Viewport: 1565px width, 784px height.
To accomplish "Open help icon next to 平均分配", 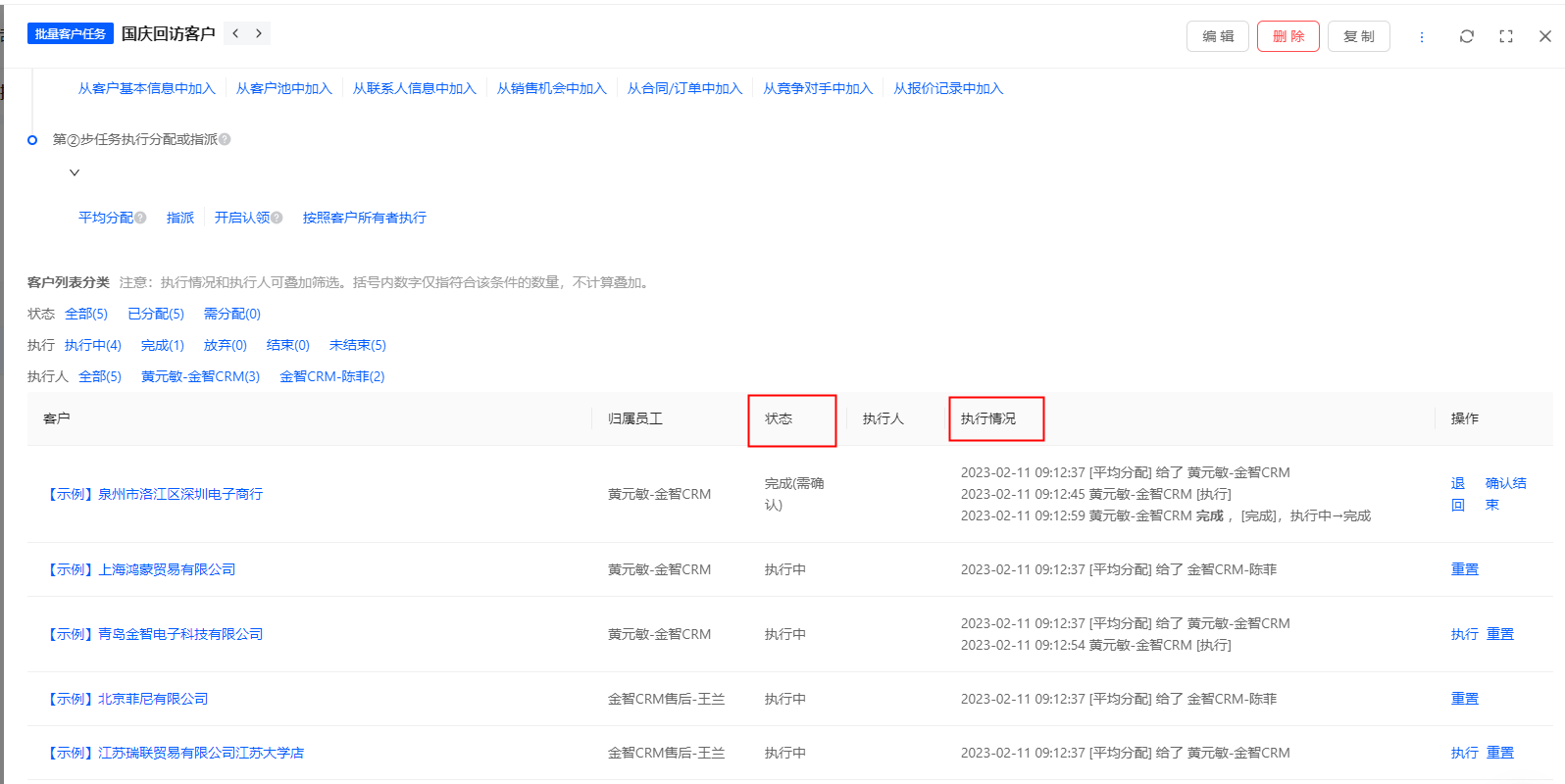I will [x=140, y=218].
